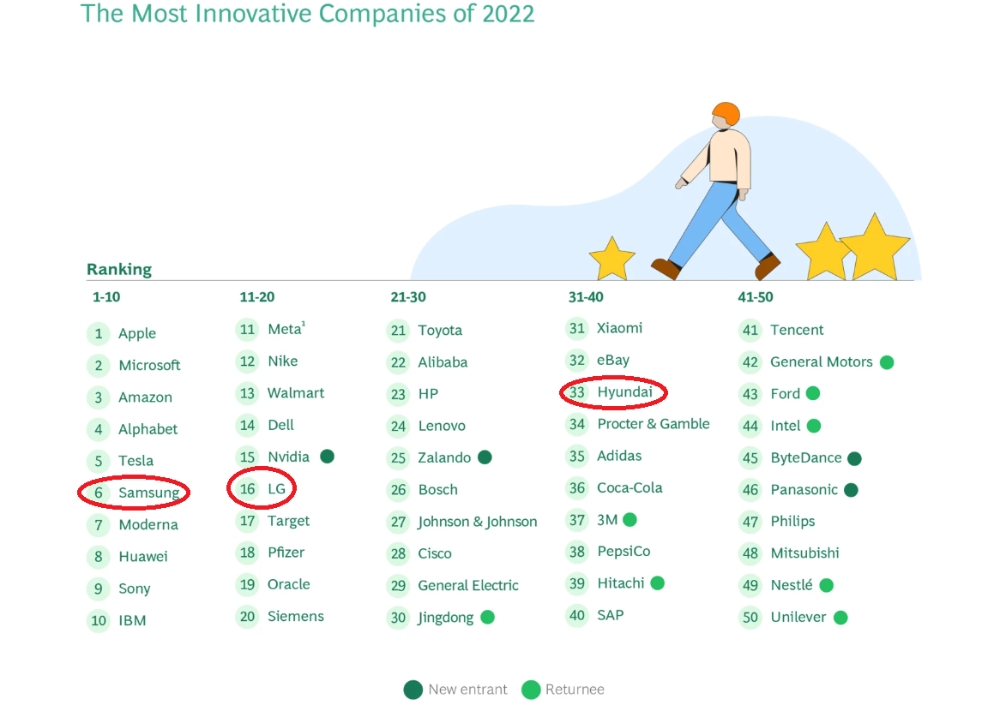Select the circled LG entry
The width and height of the screenshot is (1000, 711).
click(261, 489)
